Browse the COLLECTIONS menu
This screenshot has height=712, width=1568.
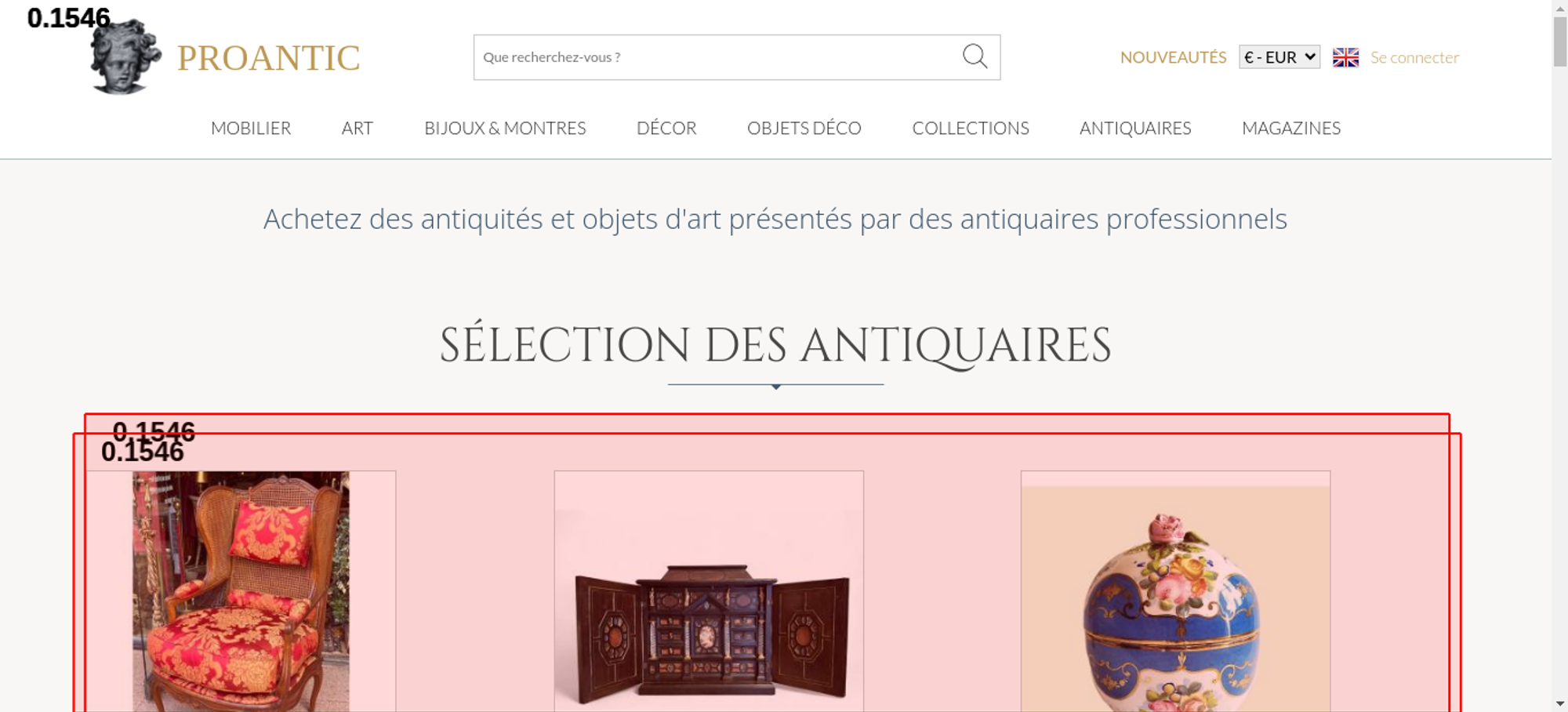click(x=971, y=128)
